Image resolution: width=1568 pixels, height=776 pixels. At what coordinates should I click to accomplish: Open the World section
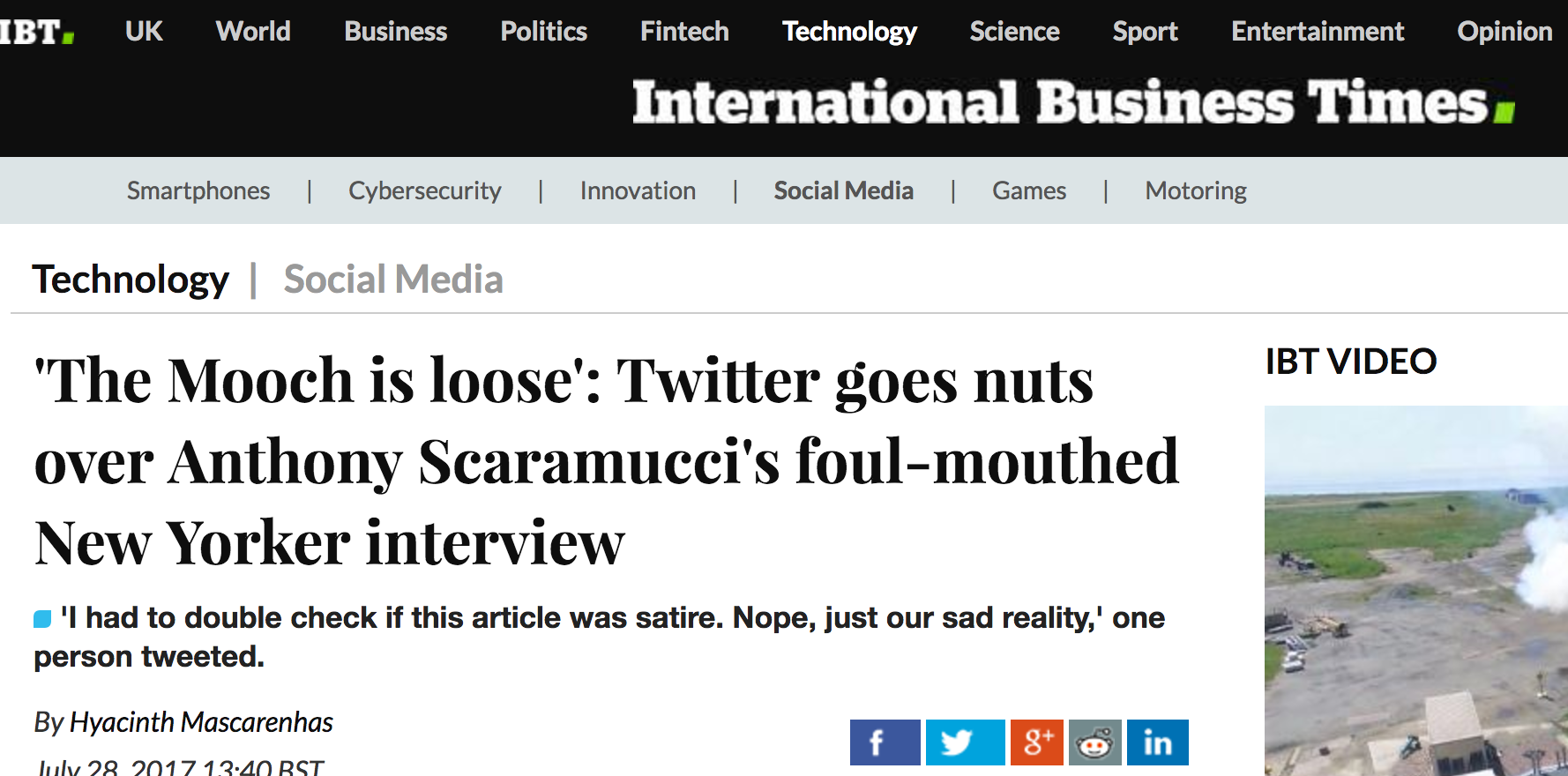[253, 32]
